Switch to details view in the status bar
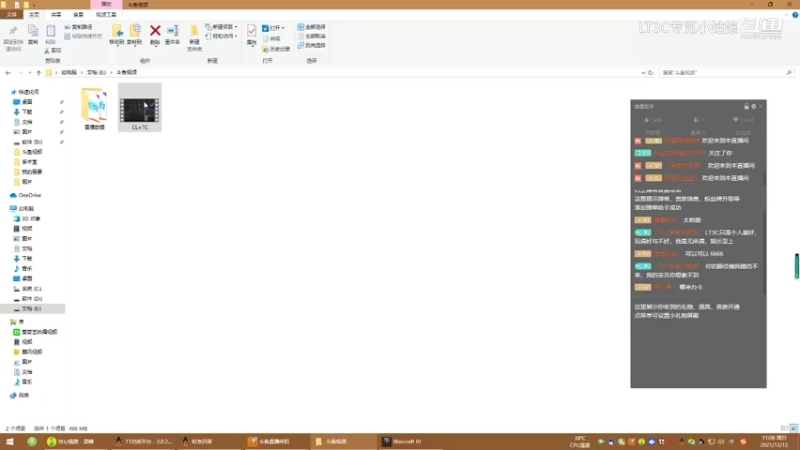Screen dimensions: 800x450 tap(785, 428)
